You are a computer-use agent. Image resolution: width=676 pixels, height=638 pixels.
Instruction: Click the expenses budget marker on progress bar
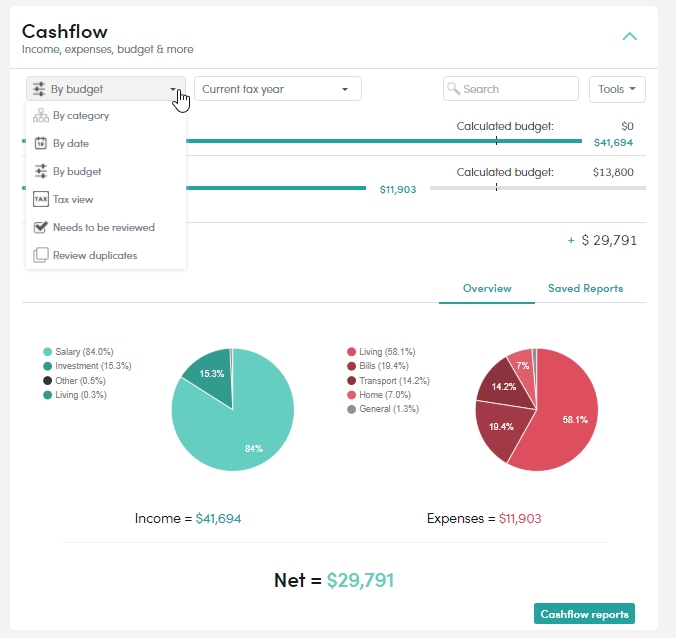(x=496, y=188)
